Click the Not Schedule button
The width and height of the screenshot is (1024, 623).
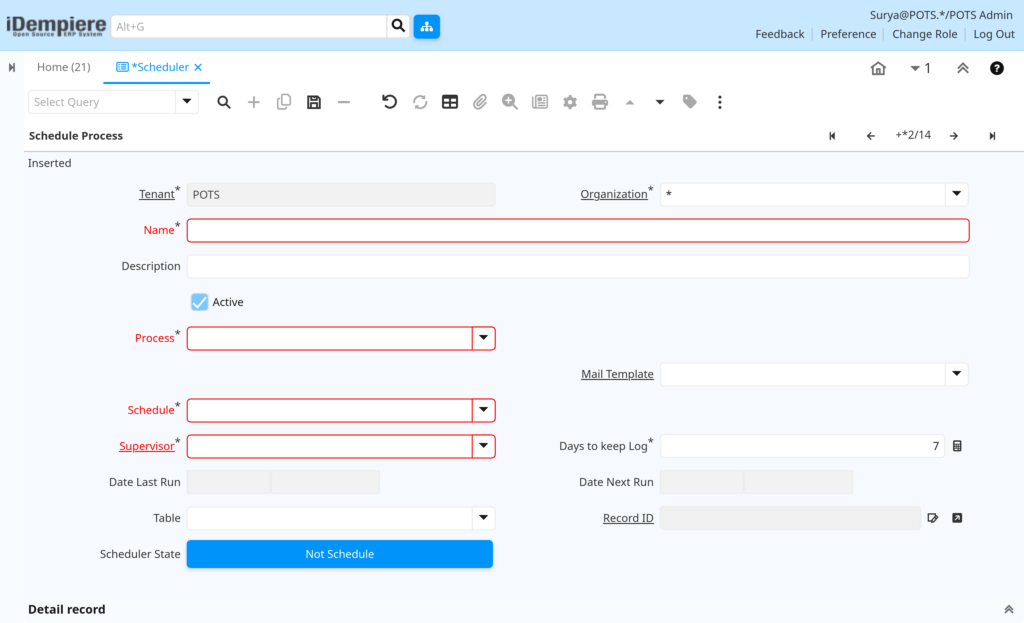340,554
